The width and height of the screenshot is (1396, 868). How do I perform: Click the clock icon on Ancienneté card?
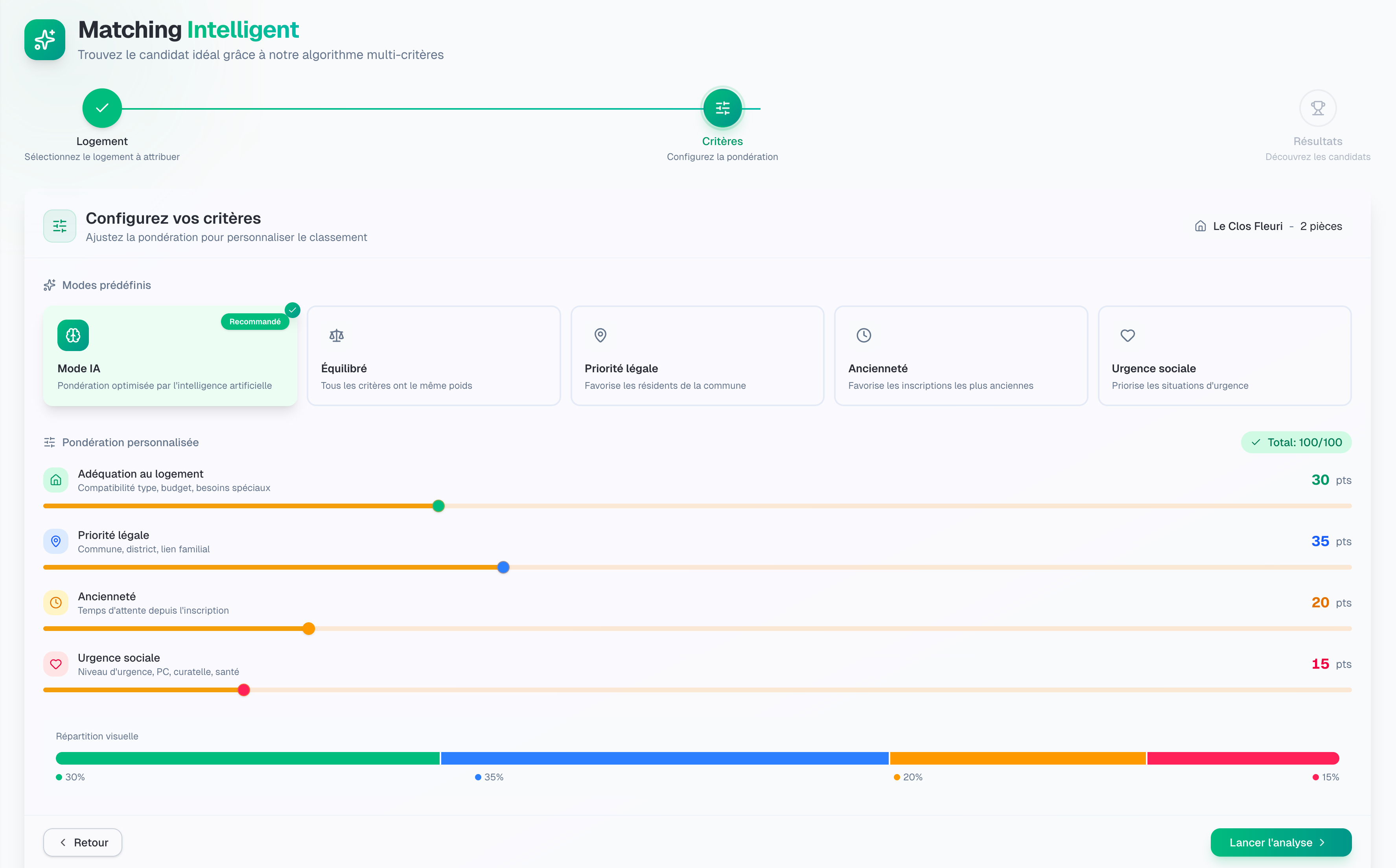click(864, 335)
